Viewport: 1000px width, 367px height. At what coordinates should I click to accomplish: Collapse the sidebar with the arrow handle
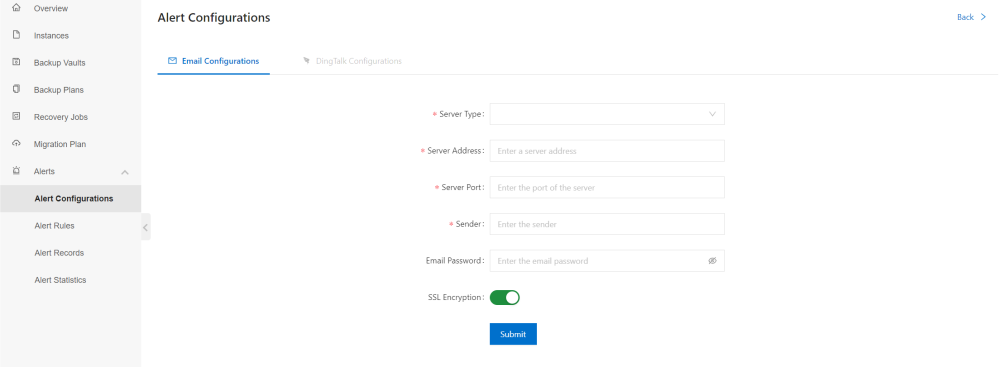(146, 227)
